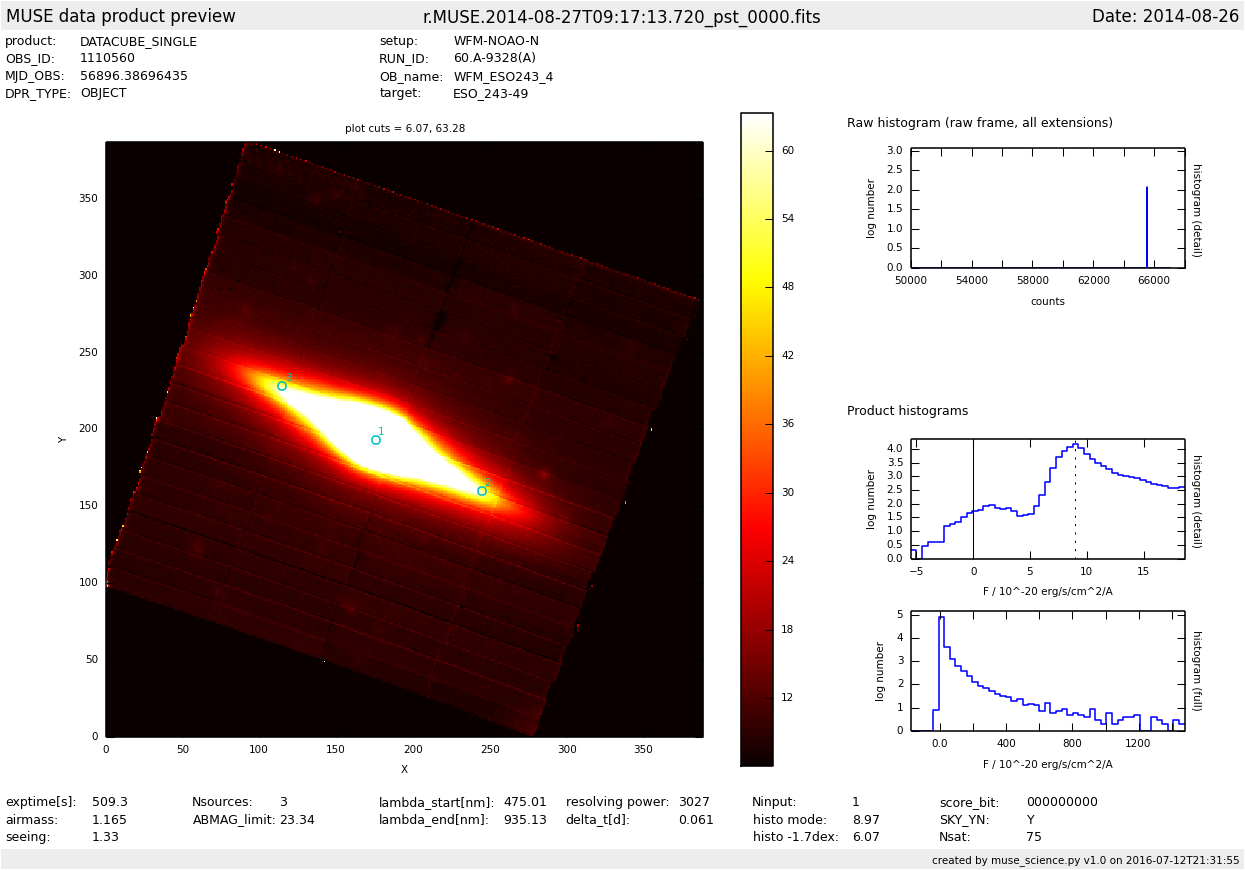Select the DPR_TYPE value 'OBJECT'
The height and width of the screenshot is (870, 1245).
[103, 94]
